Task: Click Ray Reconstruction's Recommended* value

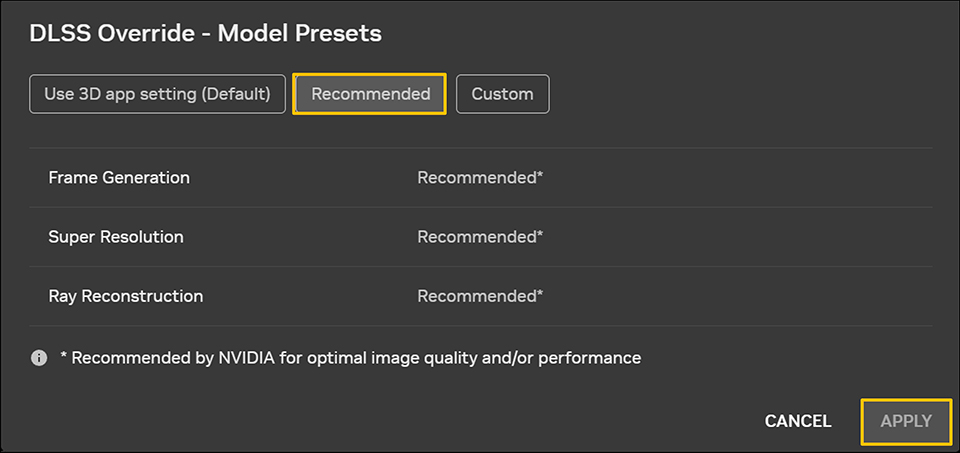Action: 479,296
